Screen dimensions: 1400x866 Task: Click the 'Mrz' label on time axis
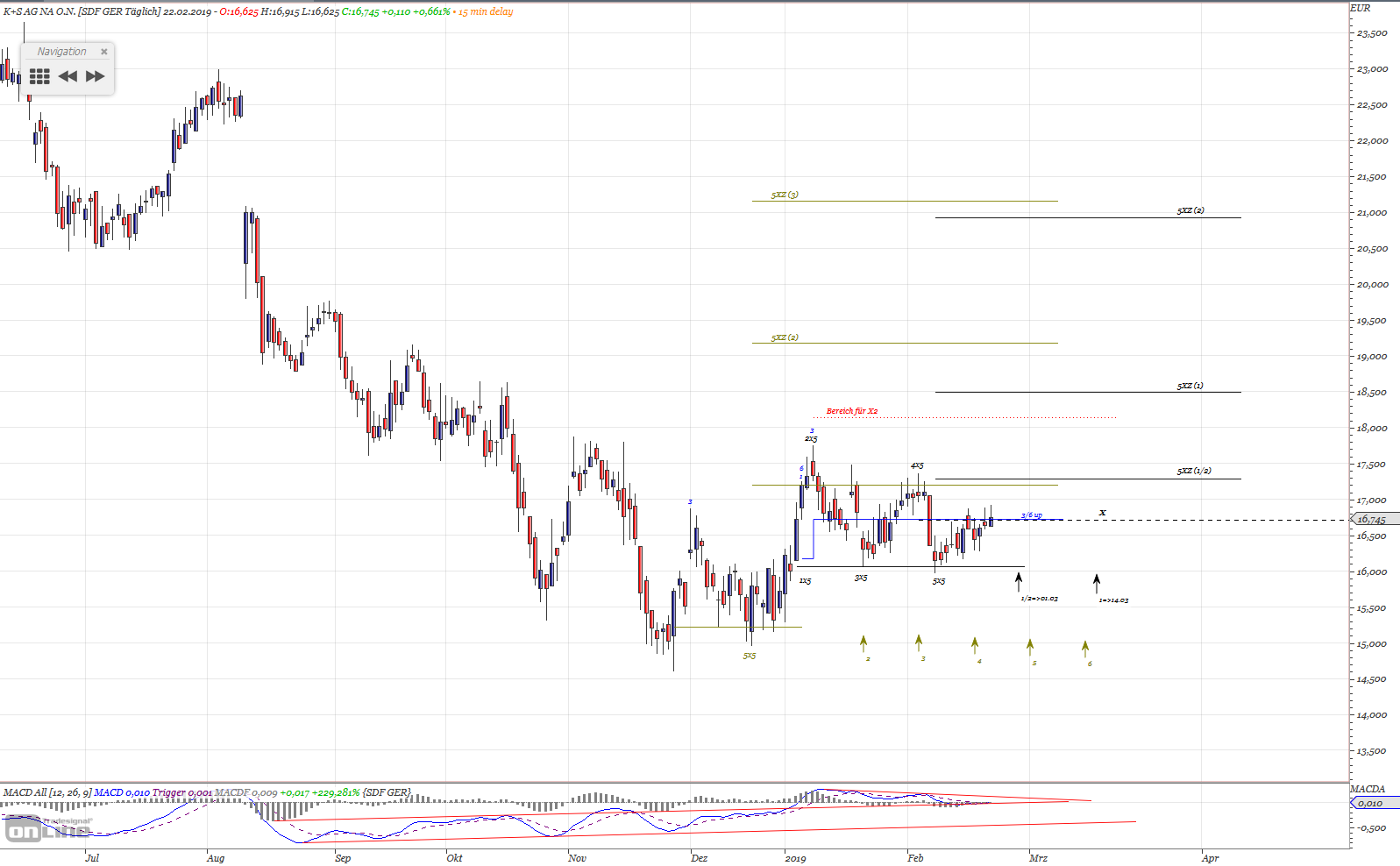pyautogui.click(x=1038, y=858)
